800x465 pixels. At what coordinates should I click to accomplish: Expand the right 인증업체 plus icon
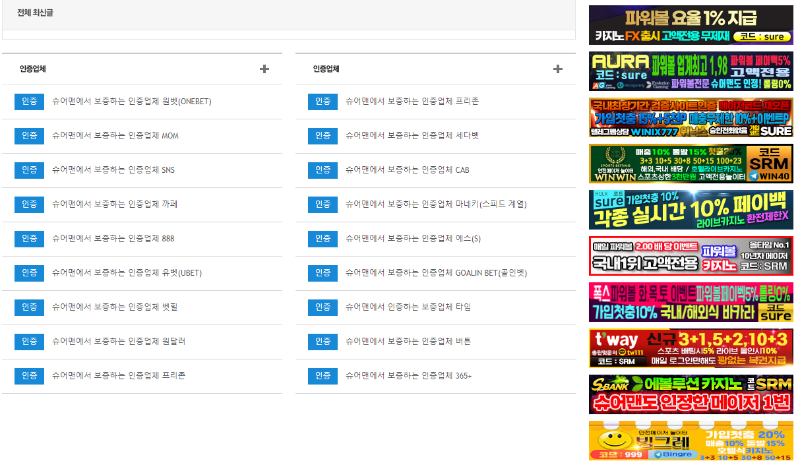558,69
